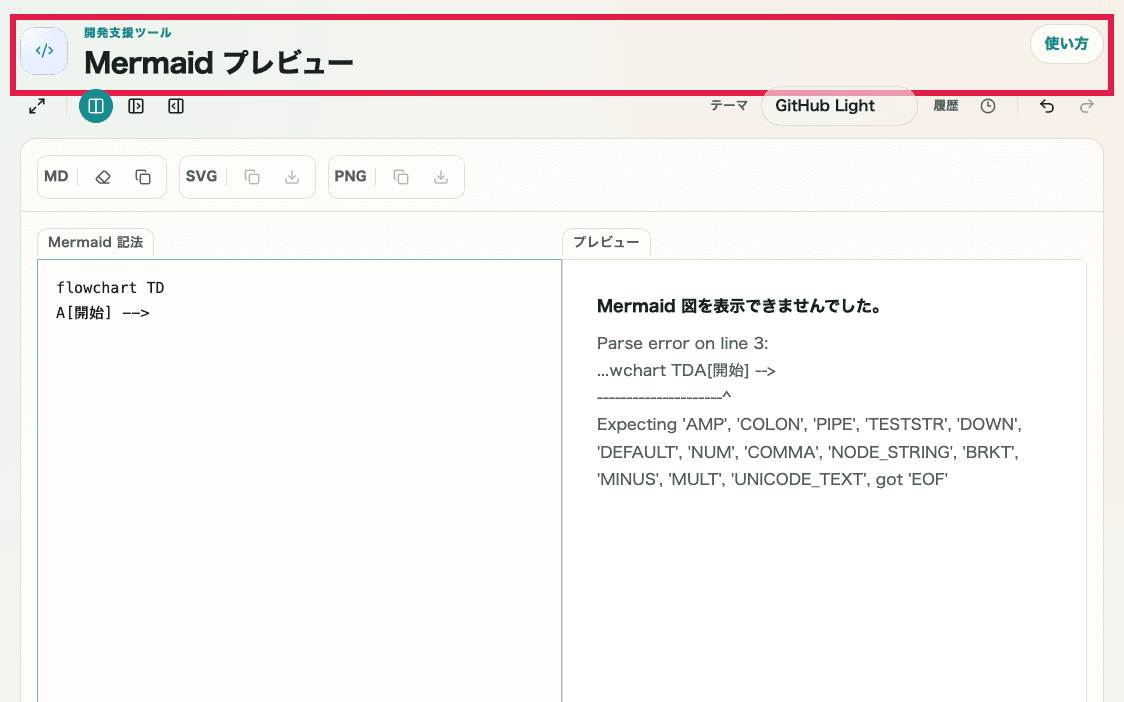
Task: Download the diagram as PNG
Action: point(440,176)
